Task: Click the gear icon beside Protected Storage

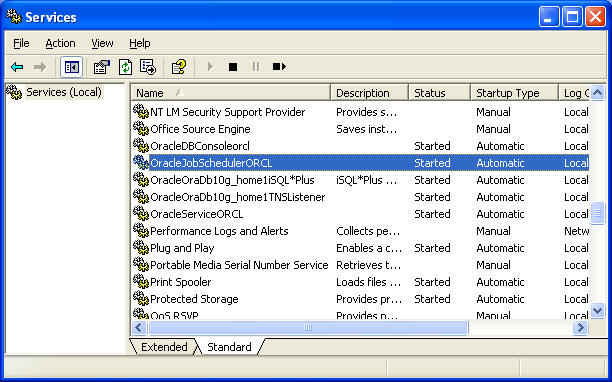Action: click(x=141, y=298)
